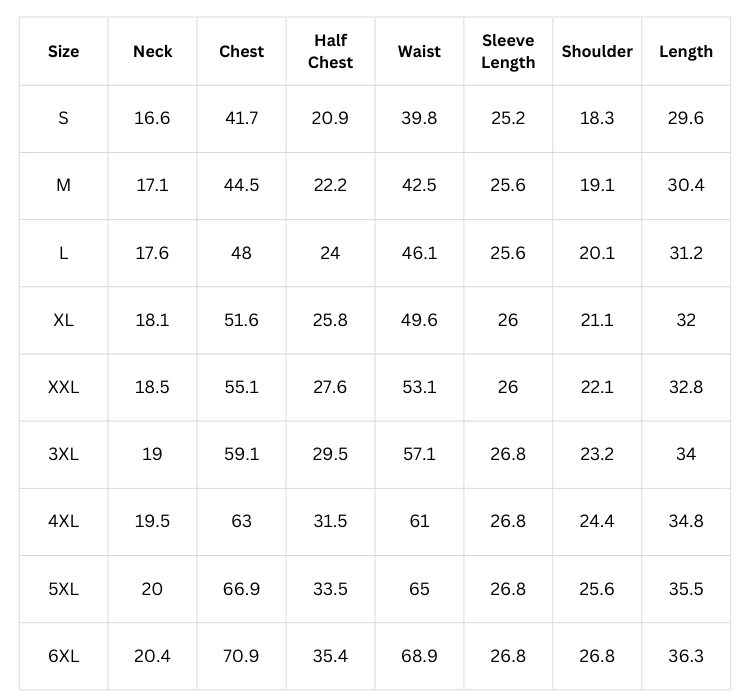Viewport: 740px width, 700px height.
Task: Click the chest value 41.7
Action: coord(241,118)
